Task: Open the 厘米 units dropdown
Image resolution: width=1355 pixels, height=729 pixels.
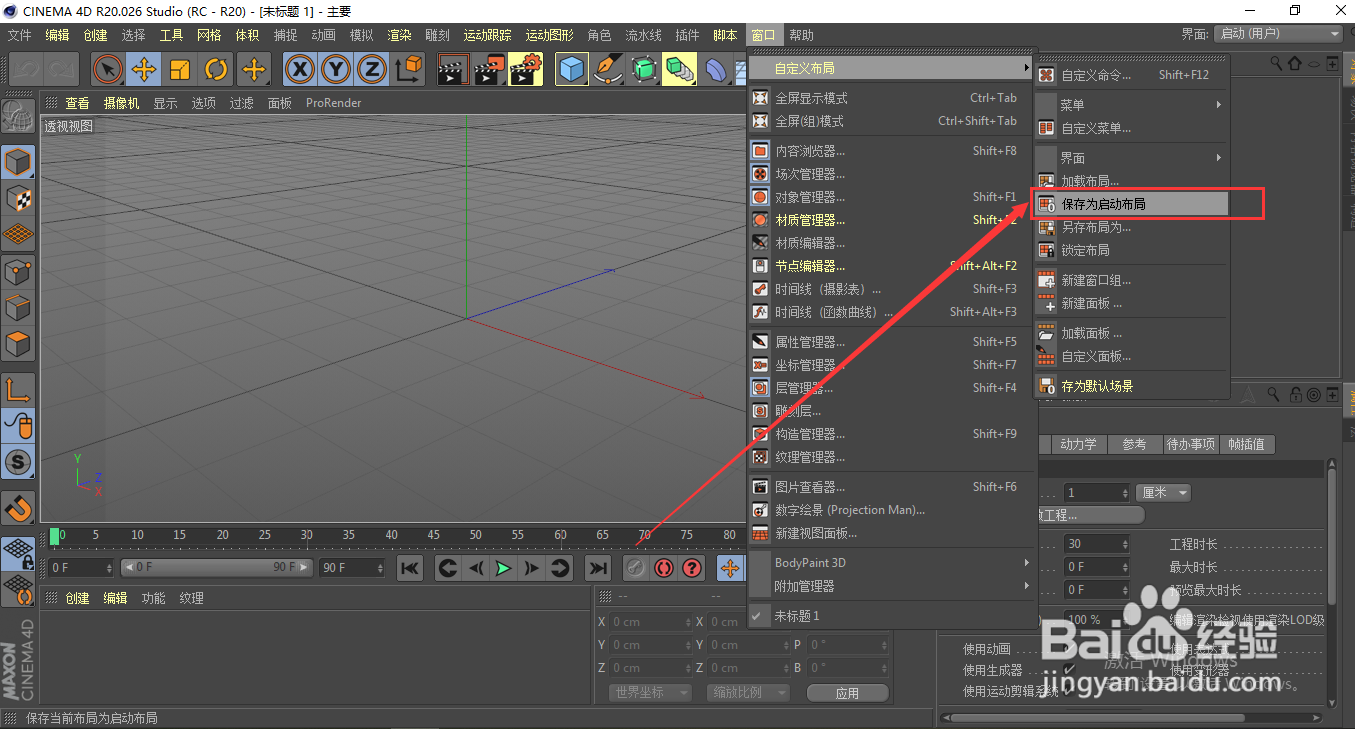Action: [1163, 493]
